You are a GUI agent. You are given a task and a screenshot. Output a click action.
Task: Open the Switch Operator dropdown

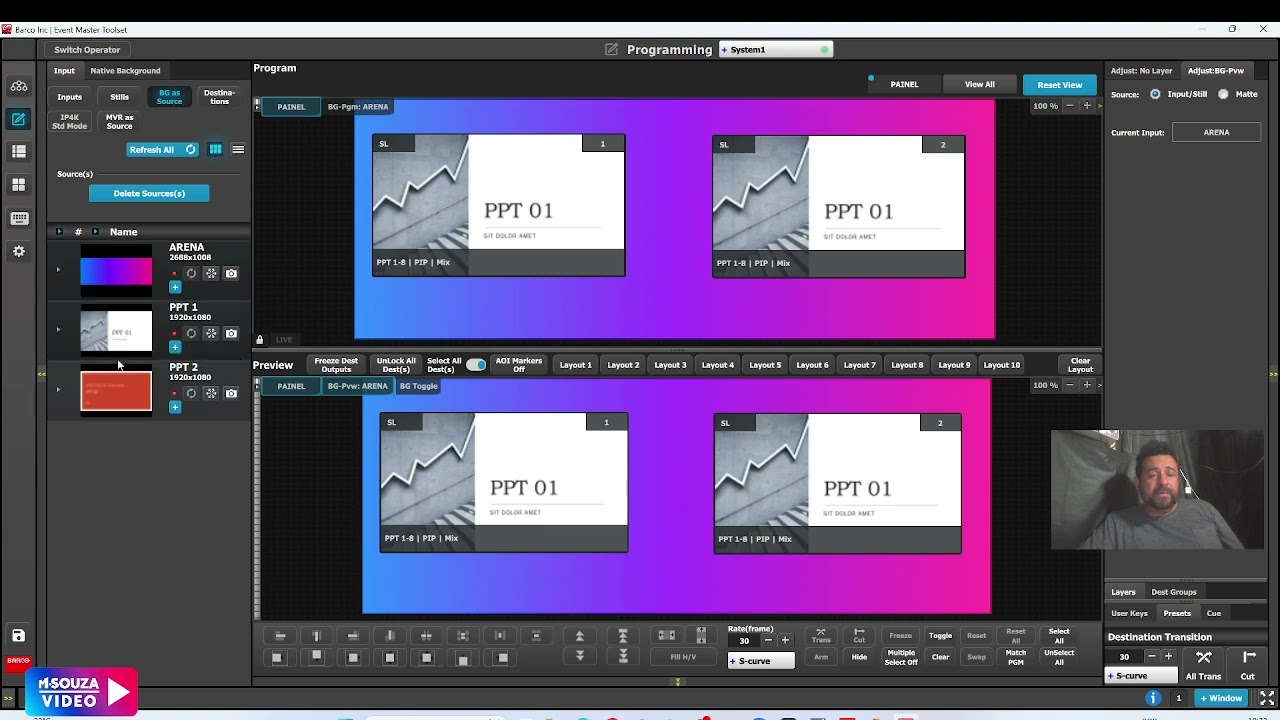click(x=86, y=49)
